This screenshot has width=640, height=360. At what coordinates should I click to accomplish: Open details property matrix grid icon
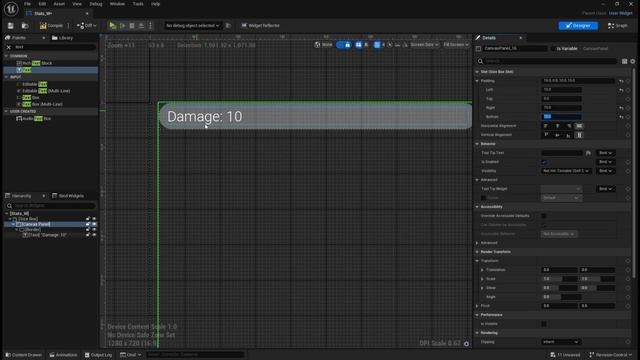click(624, 61)
